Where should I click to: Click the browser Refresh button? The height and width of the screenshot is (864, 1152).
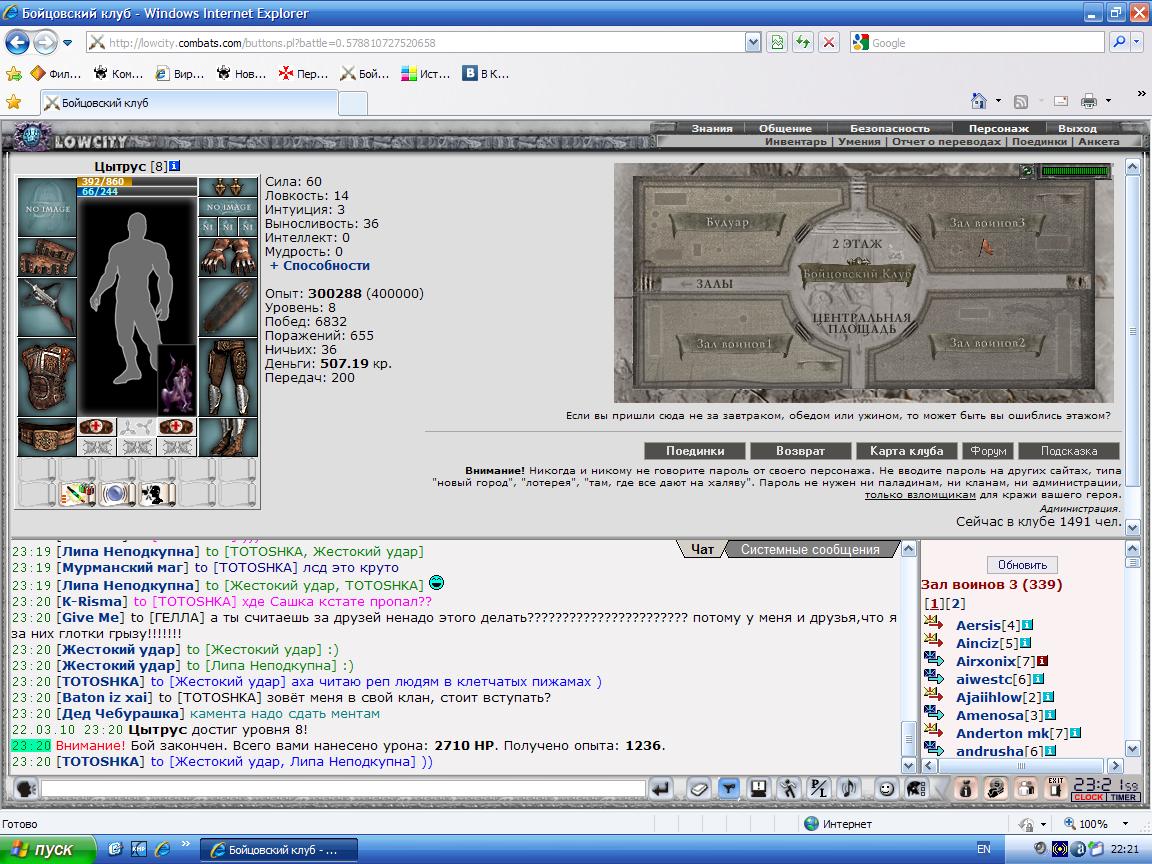(x=803, y=43)
